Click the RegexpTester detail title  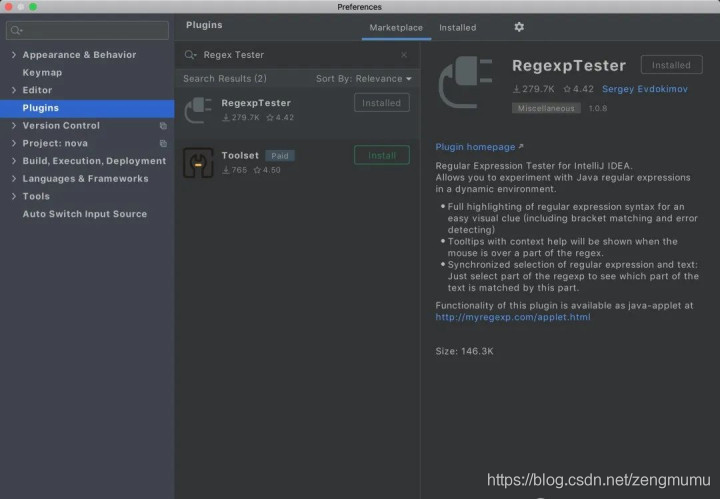569,66
